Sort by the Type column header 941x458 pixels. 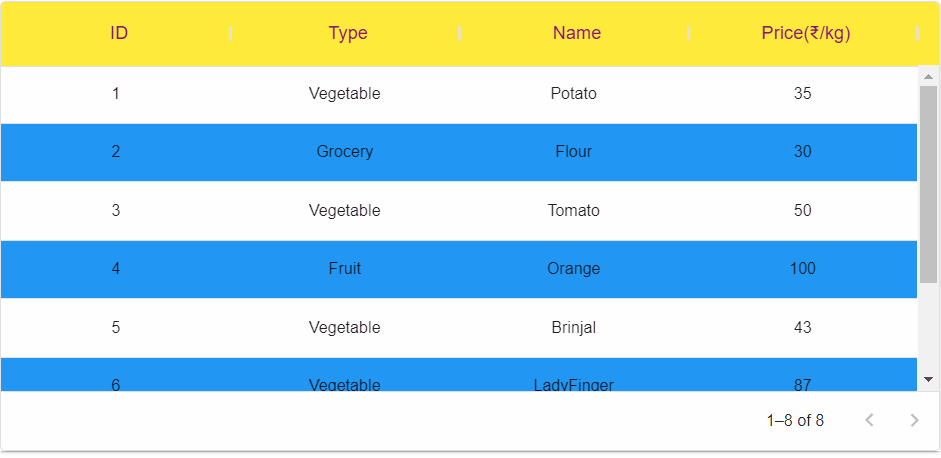pyautogui.click(x=347, y=33)
